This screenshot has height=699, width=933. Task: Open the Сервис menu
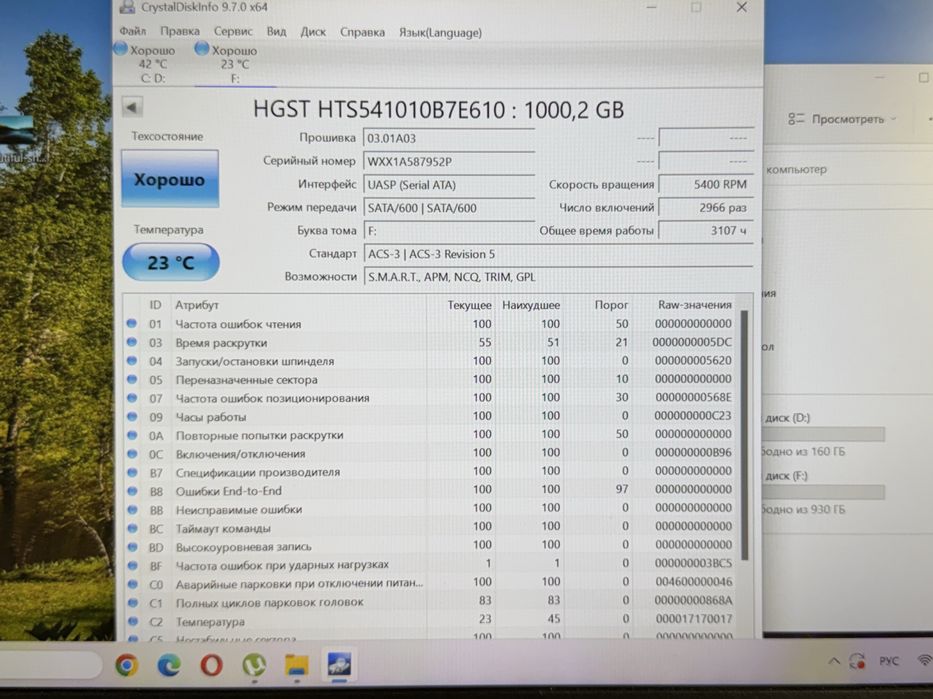(x=233, y=31)
